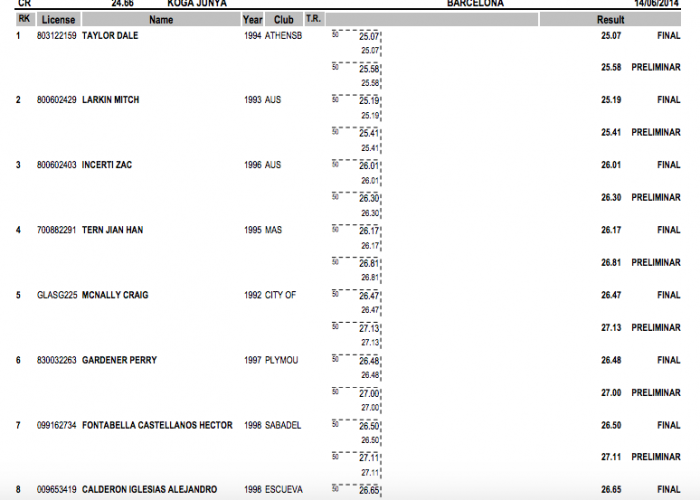Viewport: 700px width, 500px height.
Task: Click the name TERN JIAN HAN
Action: [112, 230]
